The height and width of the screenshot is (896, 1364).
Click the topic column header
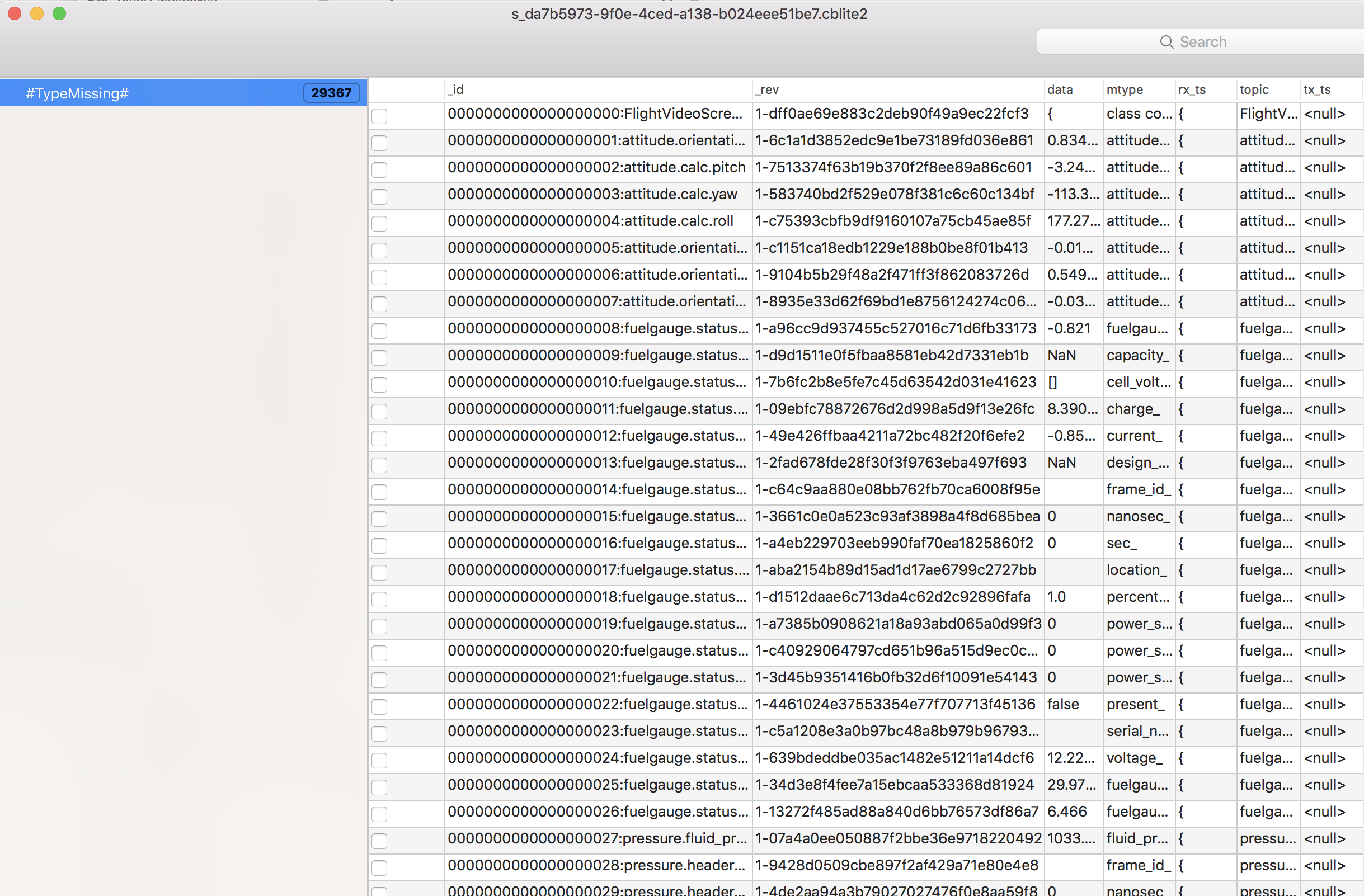point(1254,89)
